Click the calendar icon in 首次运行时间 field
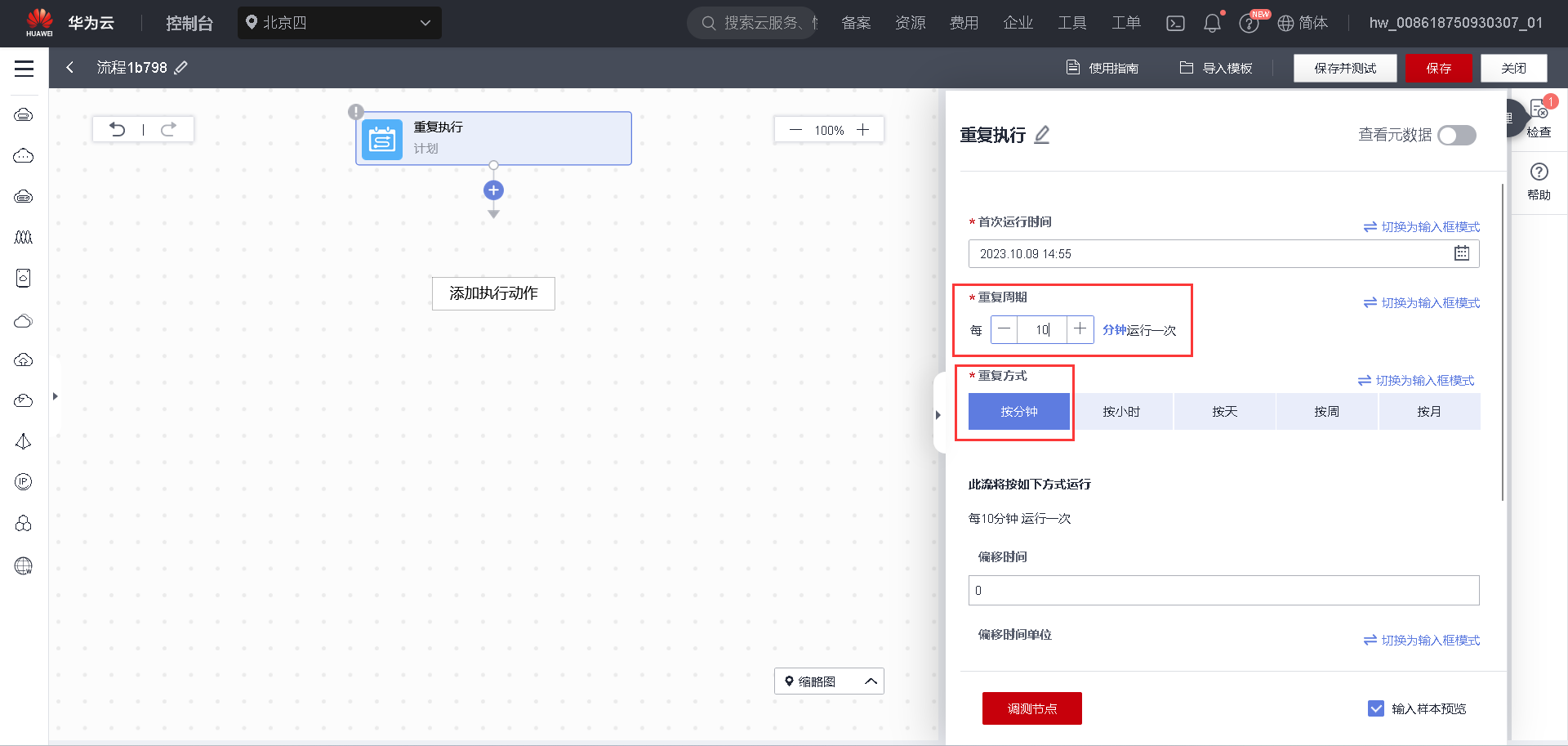The width and height of the screenshot is (1568, 746). (x=1463, y=253)
